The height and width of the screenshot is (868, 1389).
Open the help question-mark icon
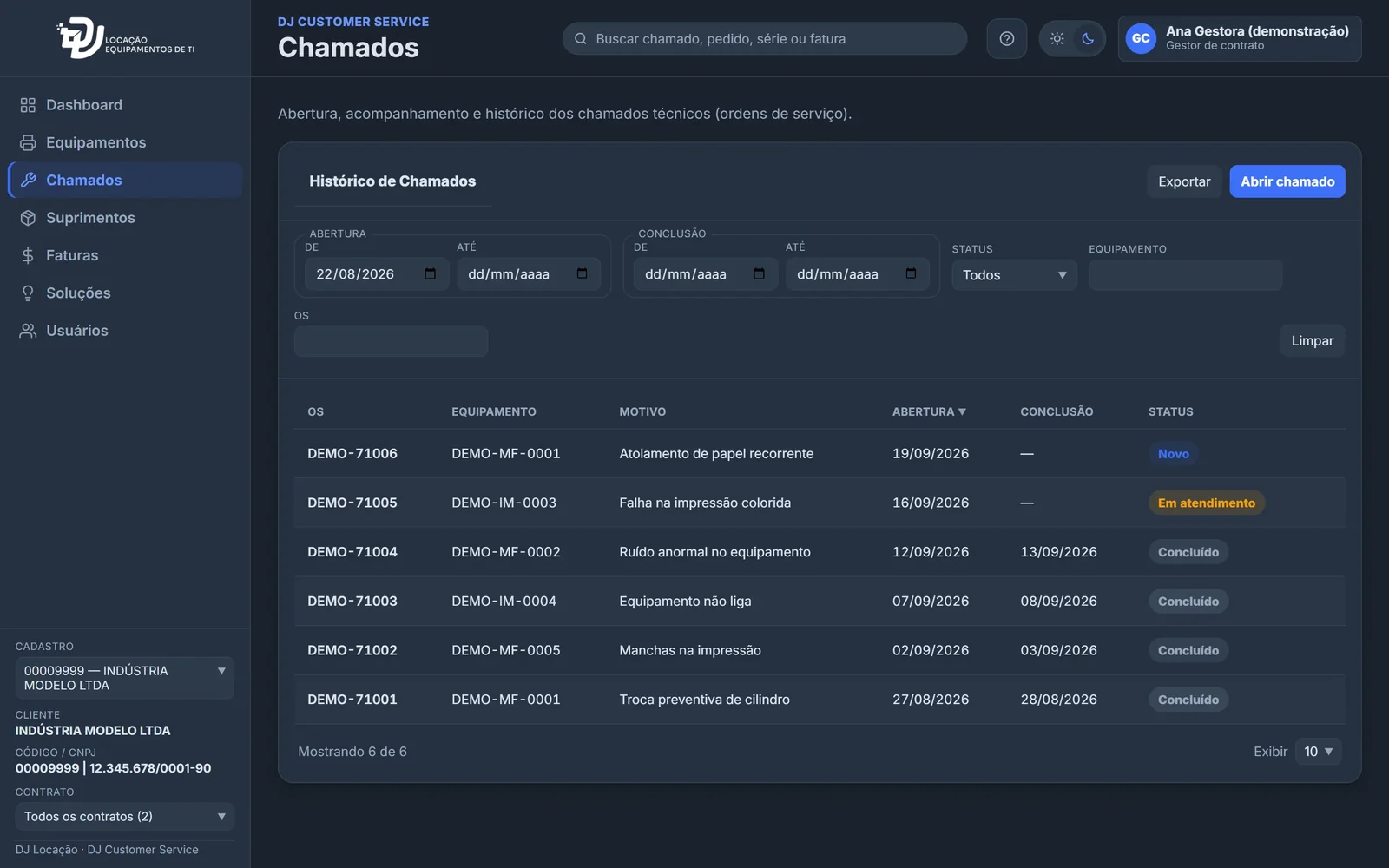(x=1007, y=38)
